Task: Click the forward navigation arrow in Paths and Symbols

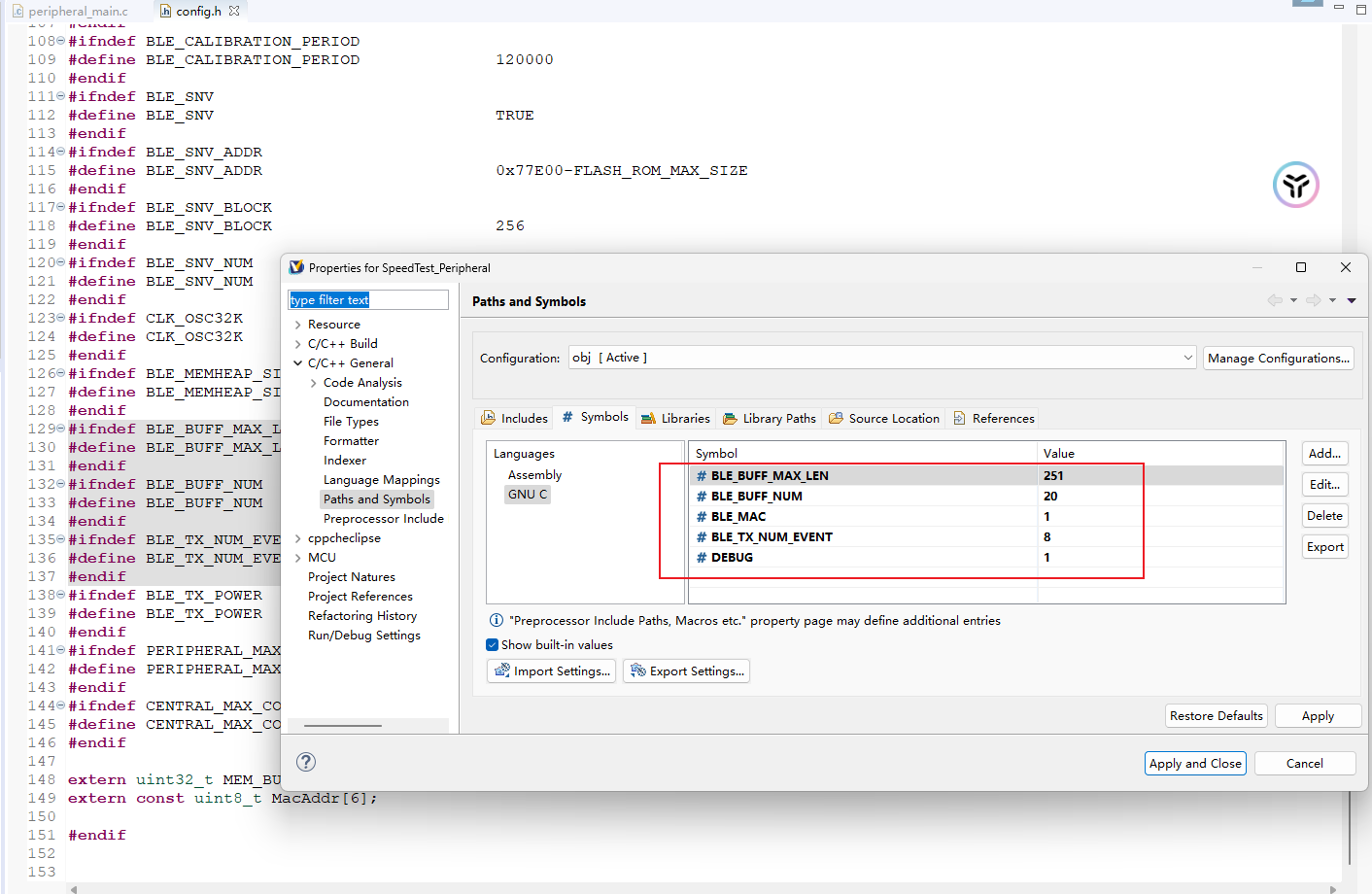Action: point(1314,300)
